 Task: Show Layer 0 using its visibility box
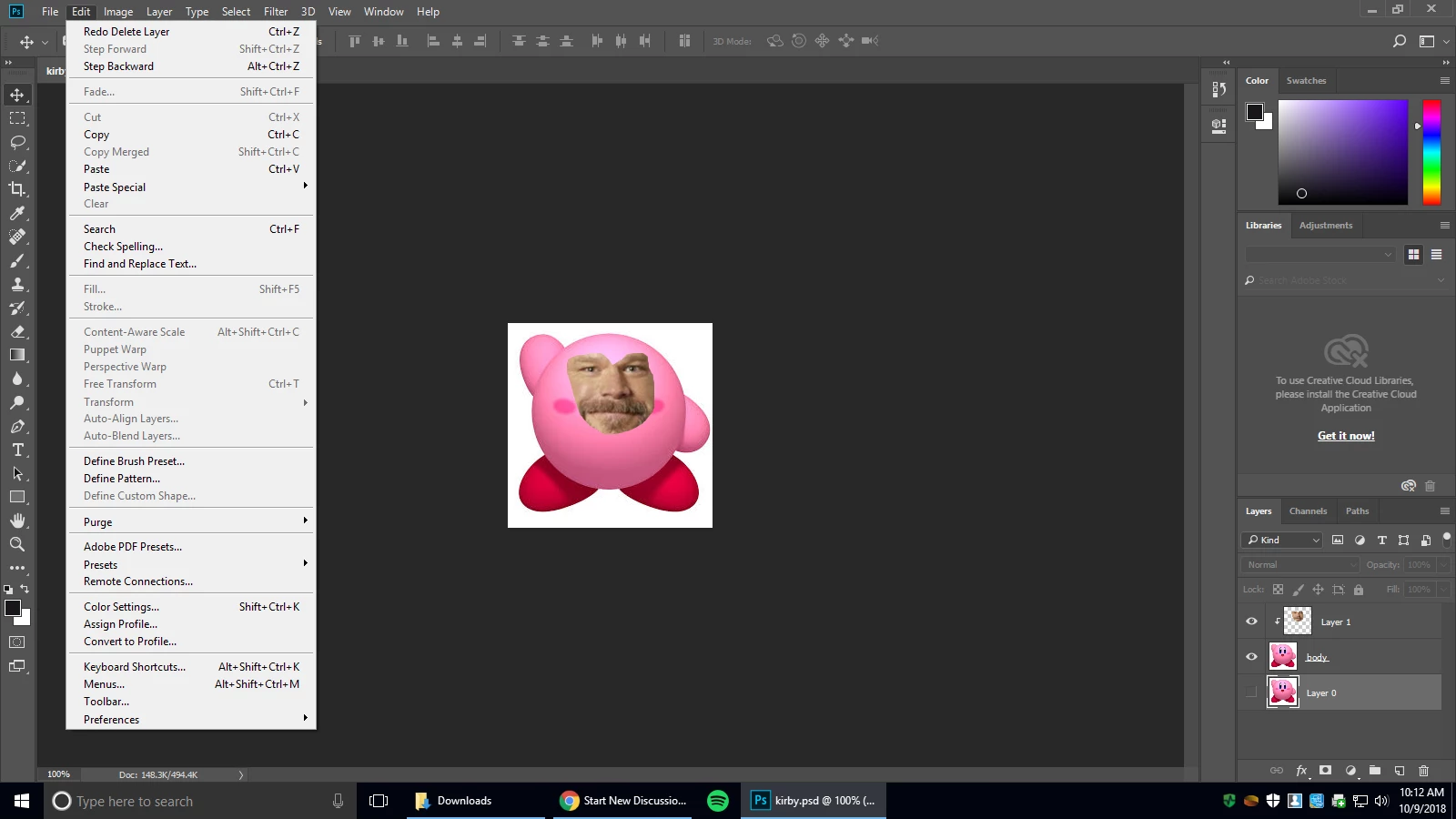1251,693
